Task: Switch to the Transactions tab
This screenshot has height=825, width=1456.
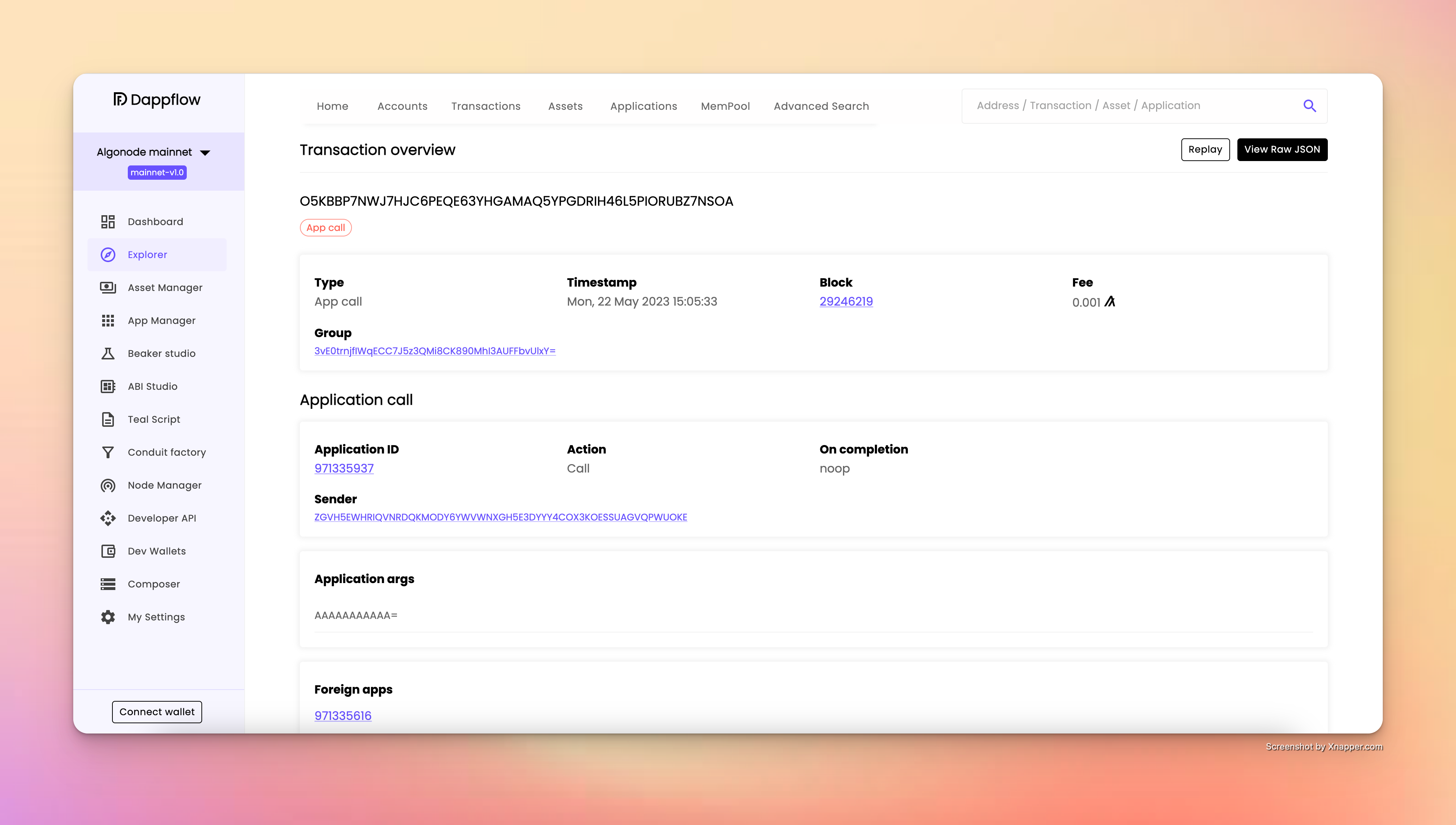Action: coord(486,106)
